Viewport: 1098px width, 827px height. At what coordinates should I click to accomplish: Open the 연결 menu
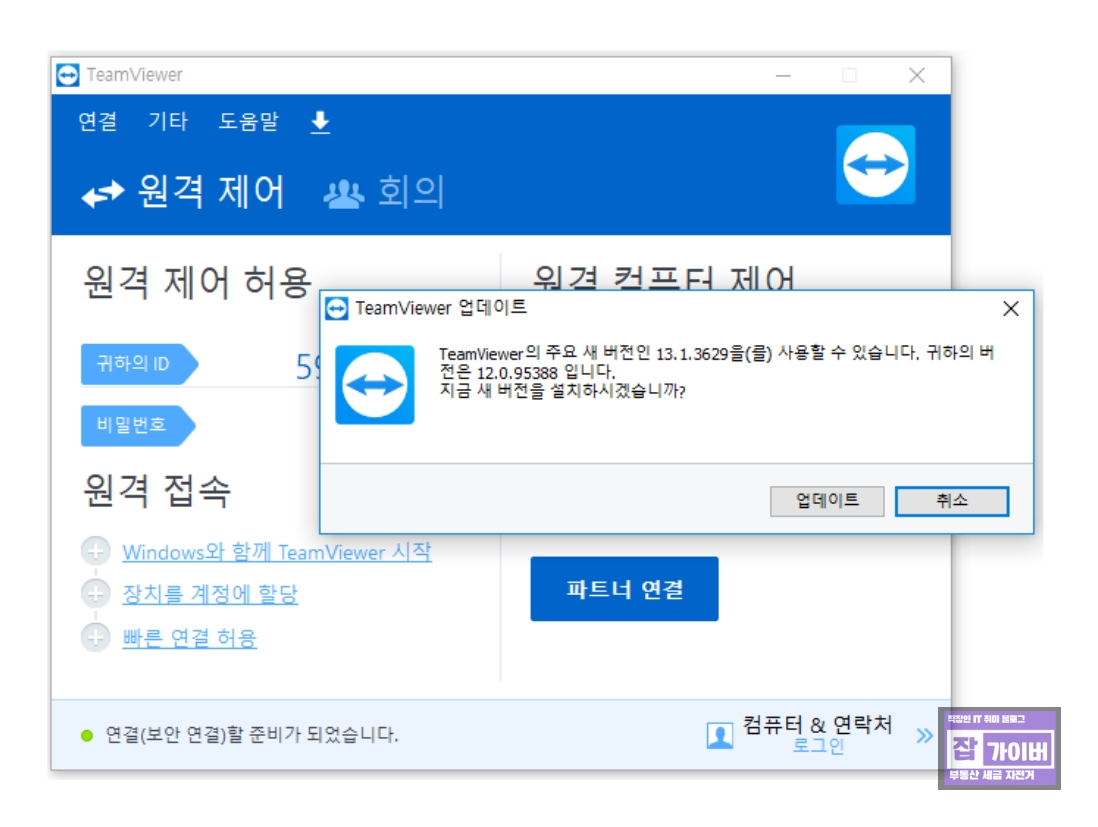tap(97, 121)
